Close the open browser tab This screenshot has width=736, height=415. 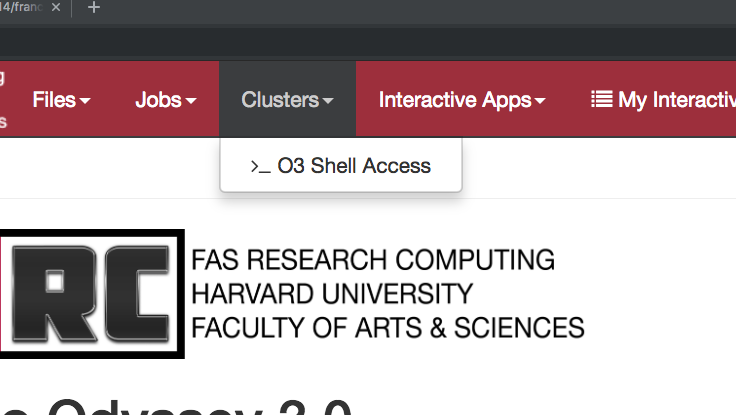tap(56, 8)
